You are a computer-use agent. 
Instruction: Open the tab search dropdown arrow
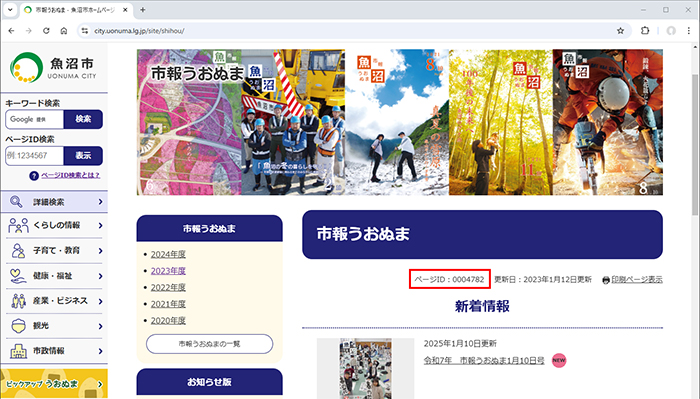pos(10,10)
